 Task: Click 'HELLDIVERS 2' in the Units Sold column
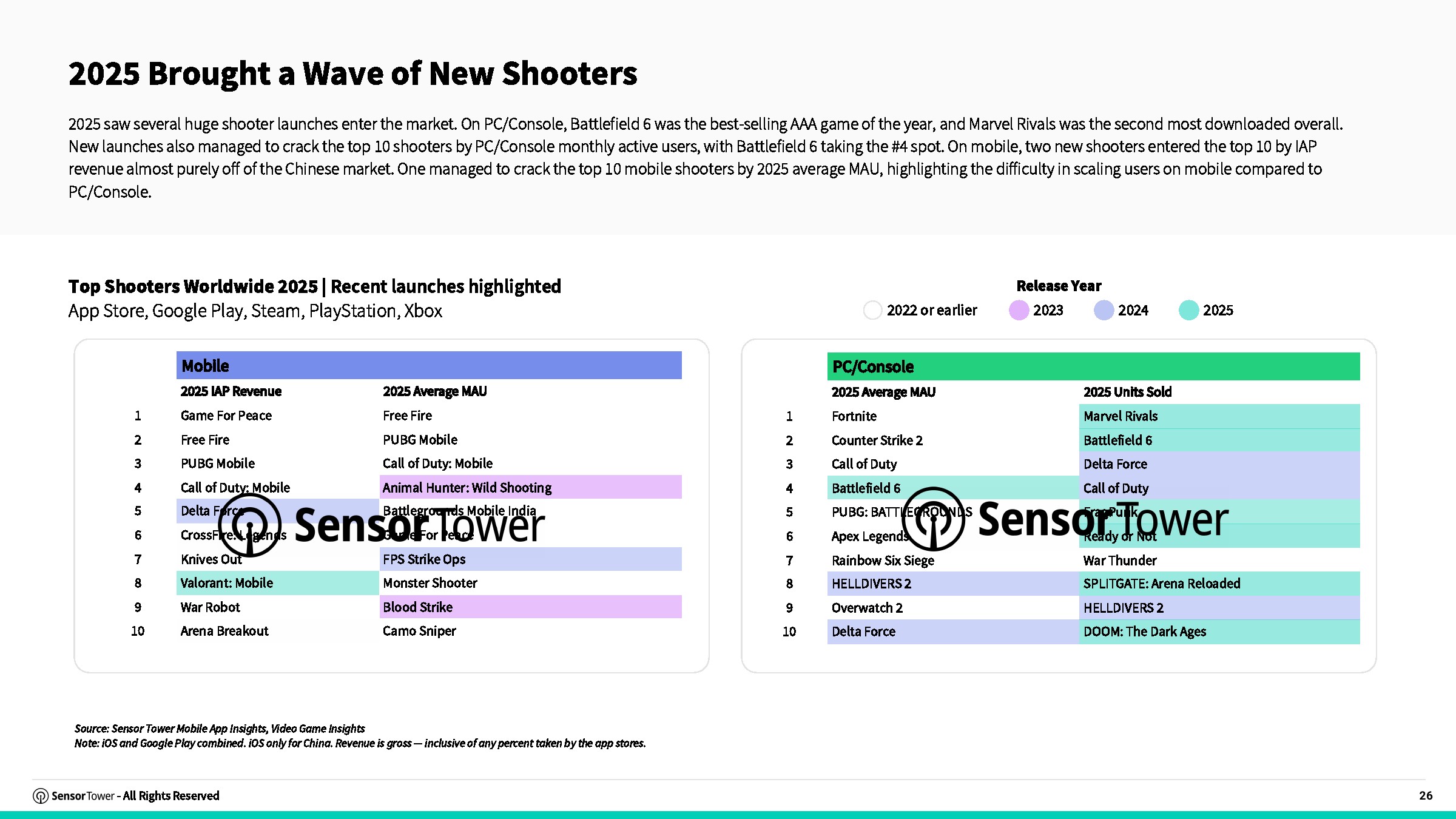pyautogui.click(x=1219, y=608)
